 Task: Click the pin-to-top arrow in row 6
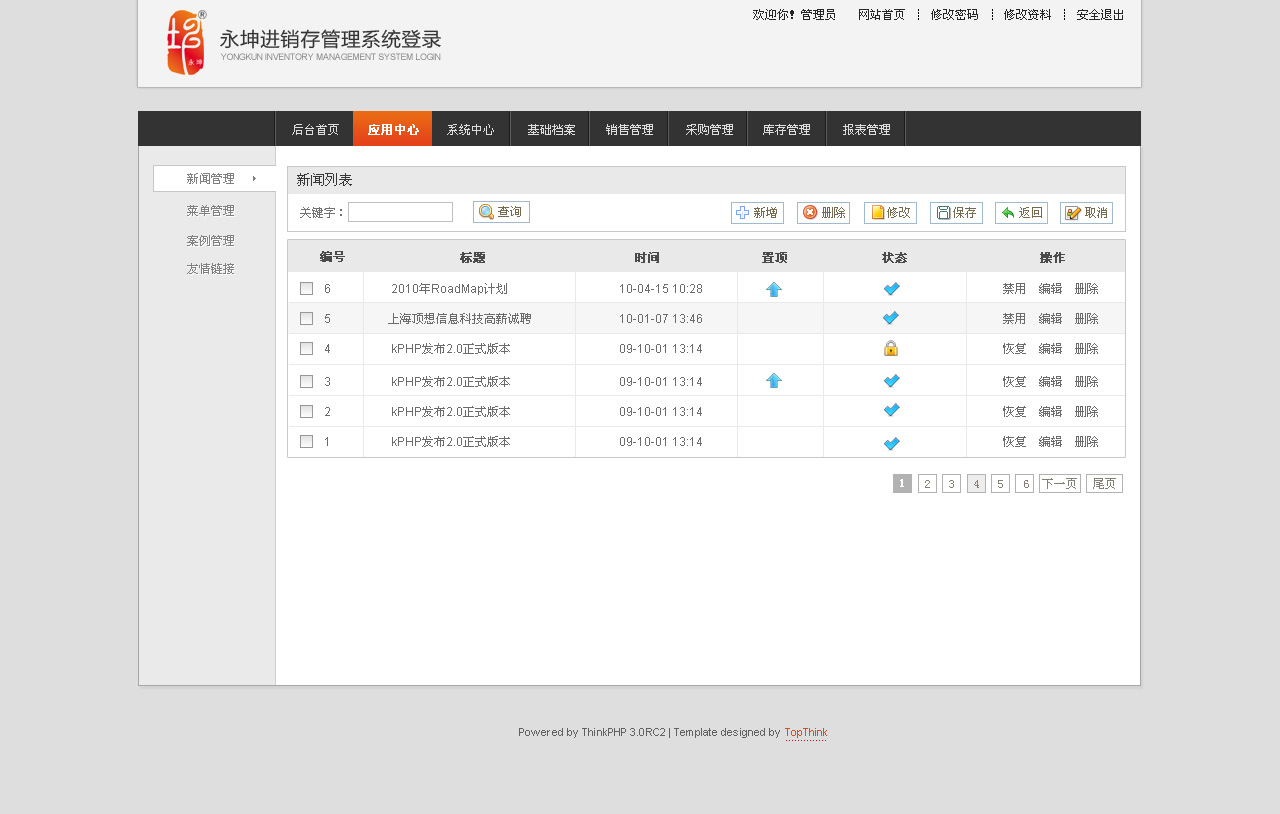point(774,289)
